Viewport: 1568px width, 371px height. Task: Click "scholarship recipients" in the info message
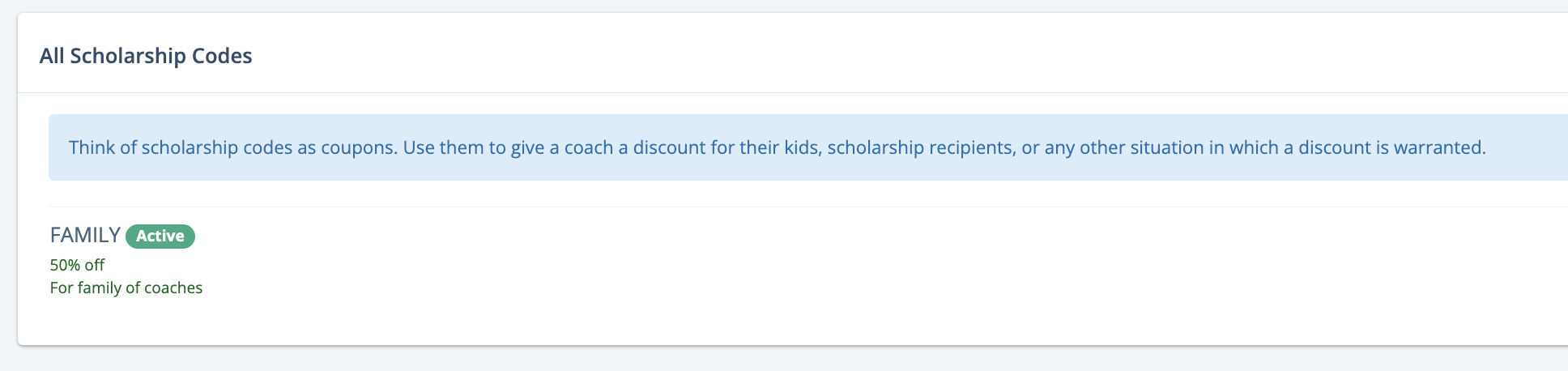pyautogui.click(x=919, y=148)
